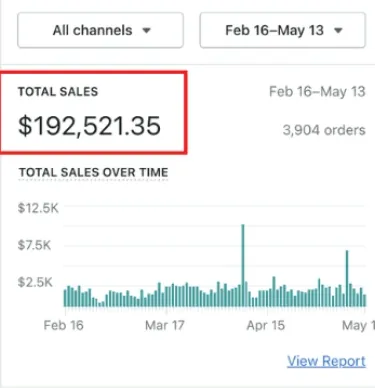The image size is (375, 388).
Task: Click the All channels dropdown arrow icon
Action: coord(147,31)
